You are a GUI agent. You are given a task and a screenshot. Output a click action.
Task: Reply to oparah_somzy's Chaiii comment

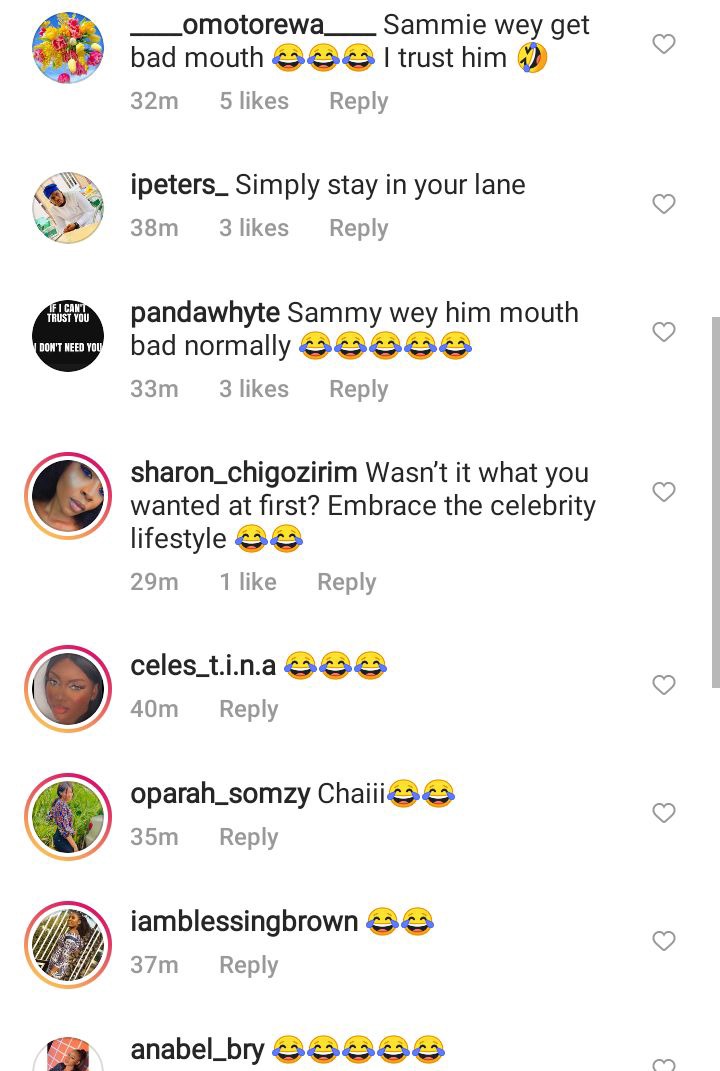pyautogui.click(x=249, y=837)
